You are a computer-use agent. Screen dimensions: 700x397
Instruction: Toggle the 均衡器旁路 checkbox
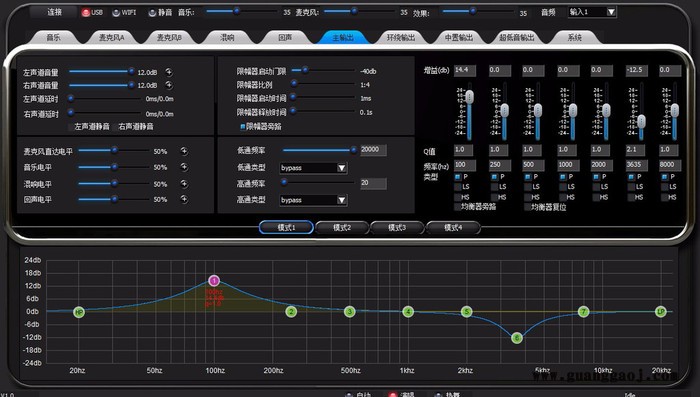tap(458, 207)
